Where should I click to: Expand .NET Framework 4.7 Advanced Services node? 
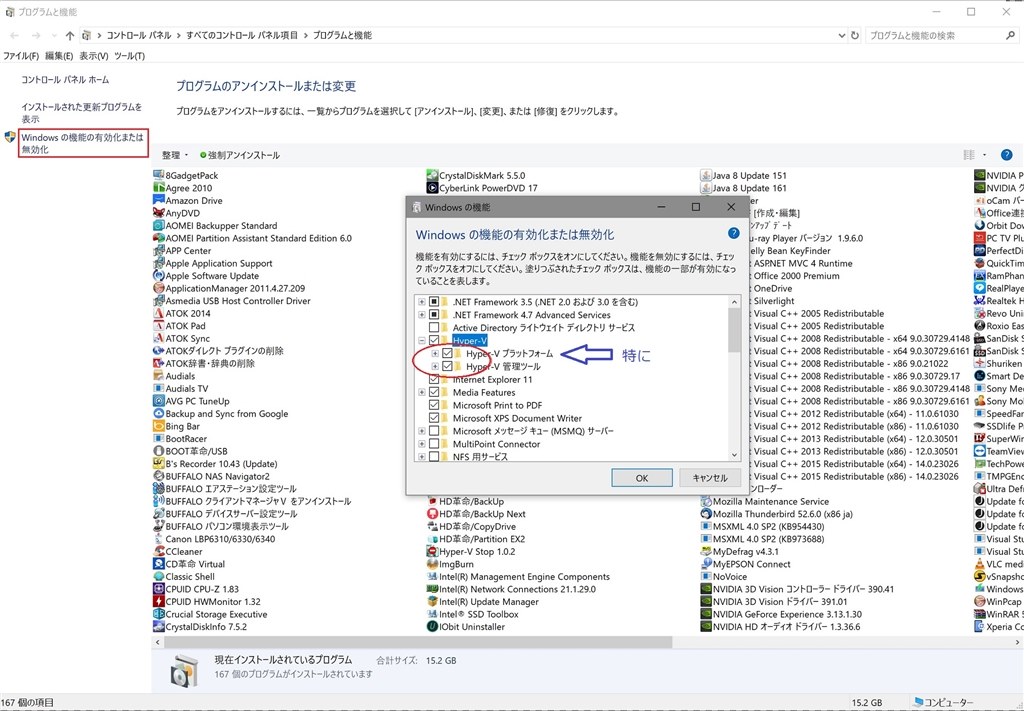[x=422, y=315]
